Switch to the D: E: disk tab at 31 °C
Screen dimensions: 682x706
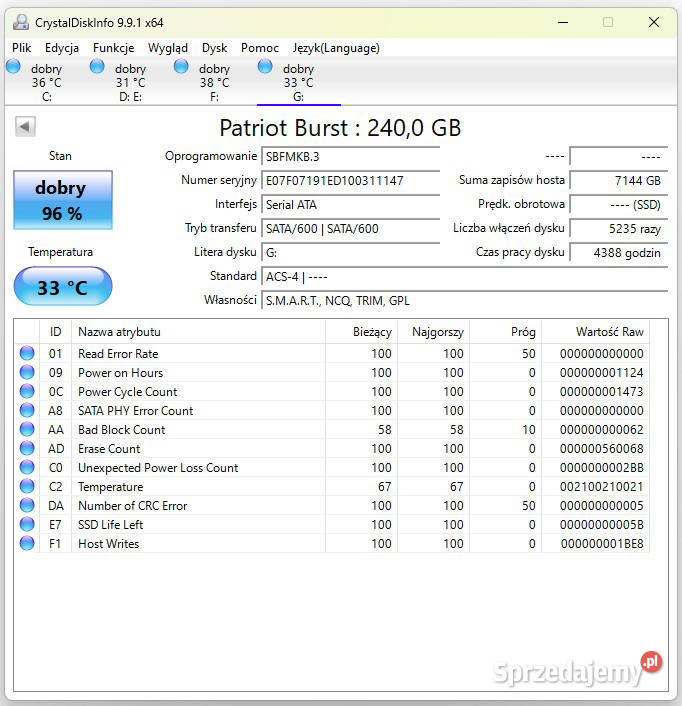tap(131, 82)
